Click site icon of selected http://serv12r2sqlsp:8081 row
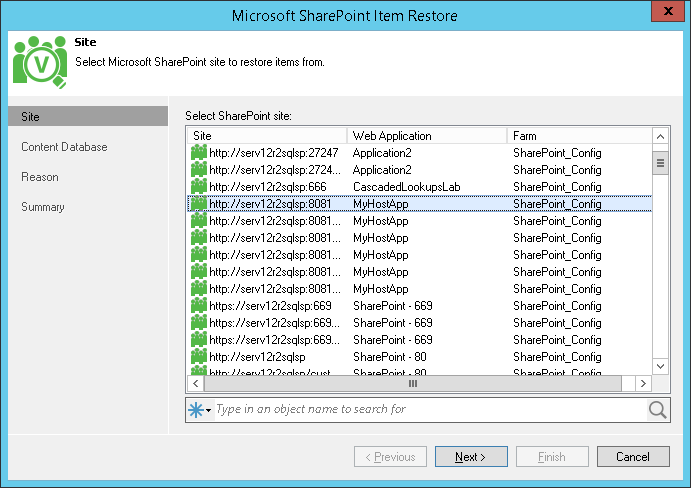 click(199, 204)
